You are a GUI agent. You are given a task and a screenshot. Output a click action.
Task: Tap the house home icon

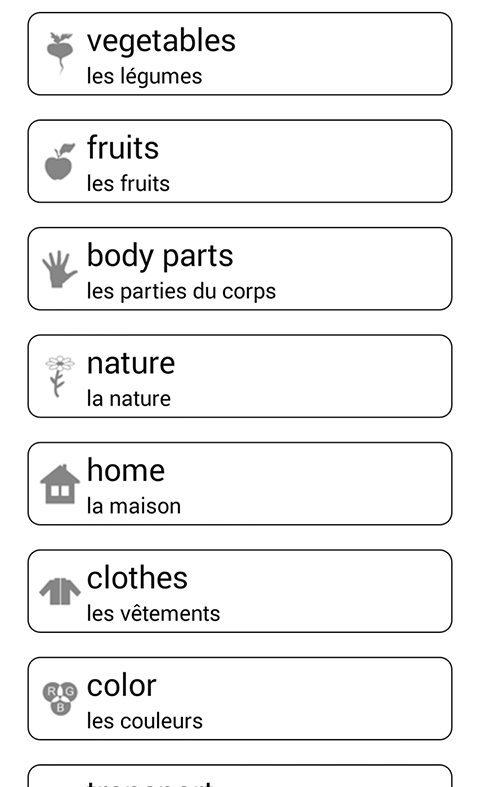[60, 484]
